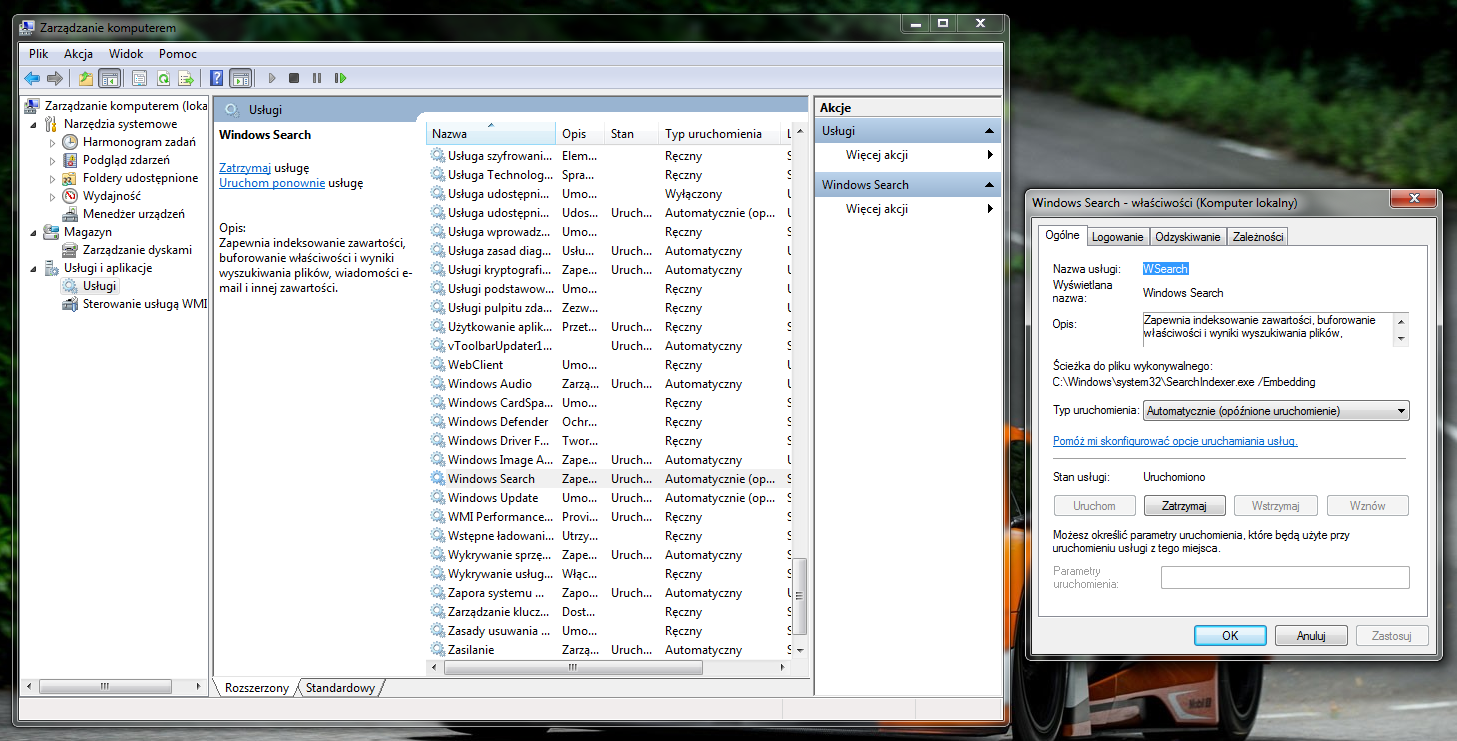Viewport: 1457px width, 741px height.
Task: Click OK button in properties dialog
Action: pos(1230,635)
